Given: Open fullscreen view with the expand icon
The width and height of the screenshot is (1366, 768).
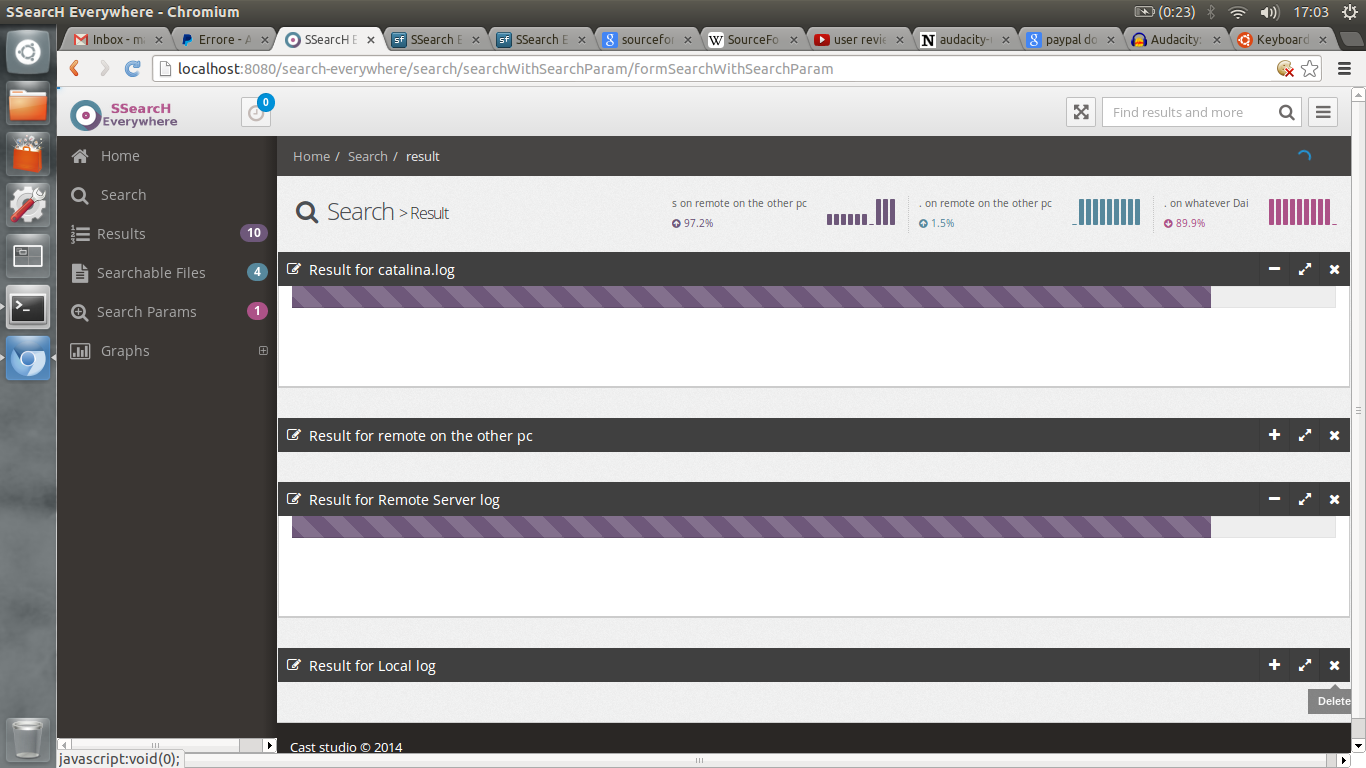Looking at the screenshot, I should (1081, 112).
